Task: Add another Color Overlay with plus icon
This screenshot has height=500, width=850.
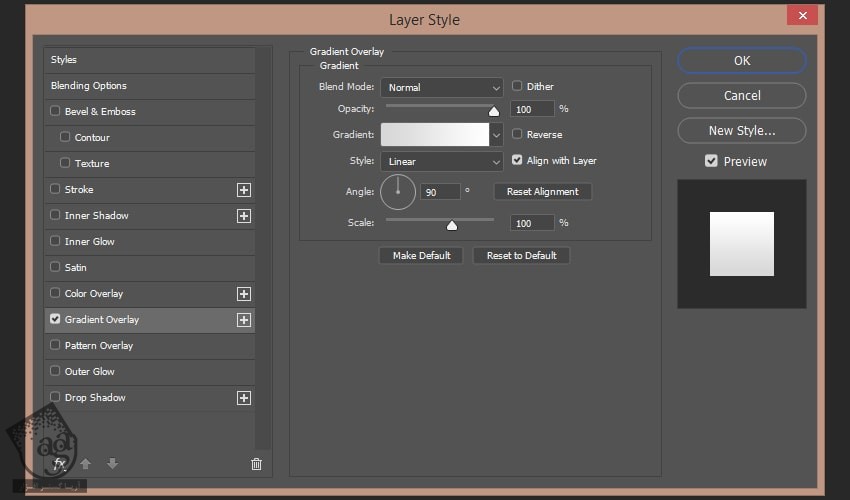Action: (x=243, y=294)
